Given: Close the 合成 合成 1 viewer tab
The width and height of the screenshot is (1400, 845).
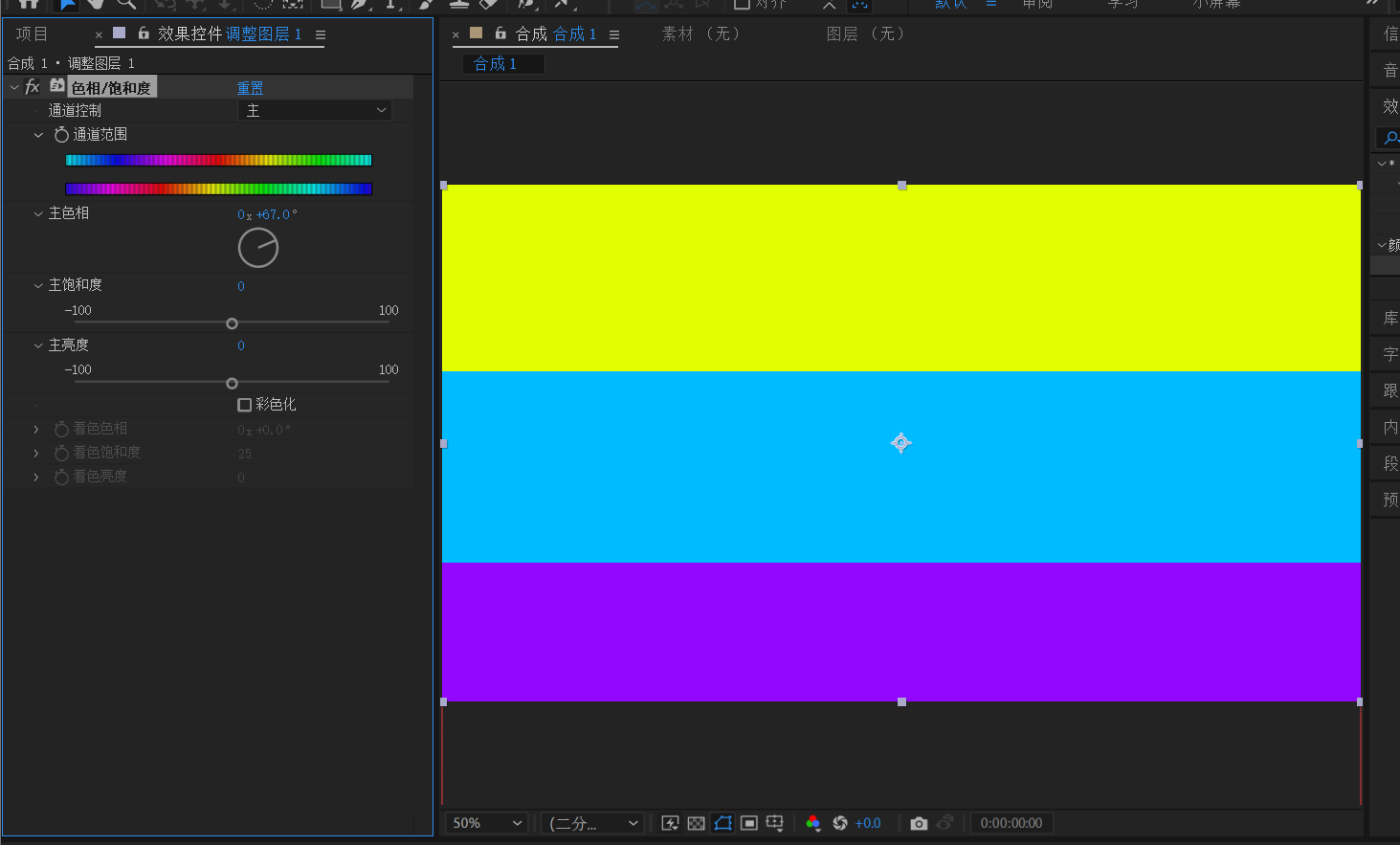Looking at the screenshot, I should (x=456, y=35).
